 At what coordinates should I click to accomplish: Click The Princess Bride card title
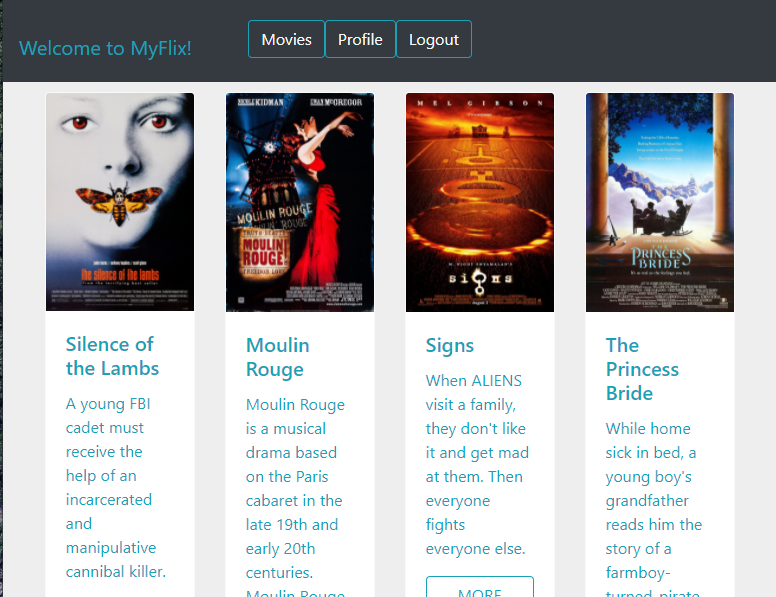pos(642,369)
